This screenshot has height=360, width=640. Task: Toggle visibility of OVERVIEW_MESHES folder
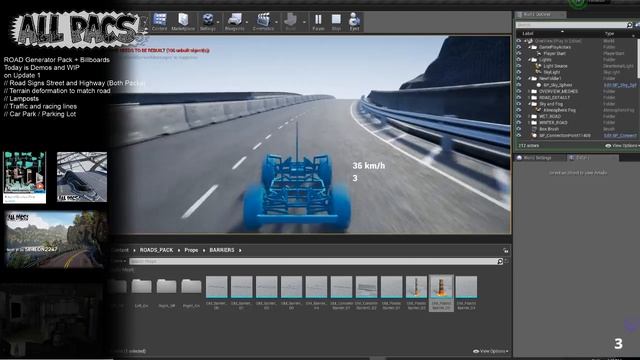pos(519,91)
